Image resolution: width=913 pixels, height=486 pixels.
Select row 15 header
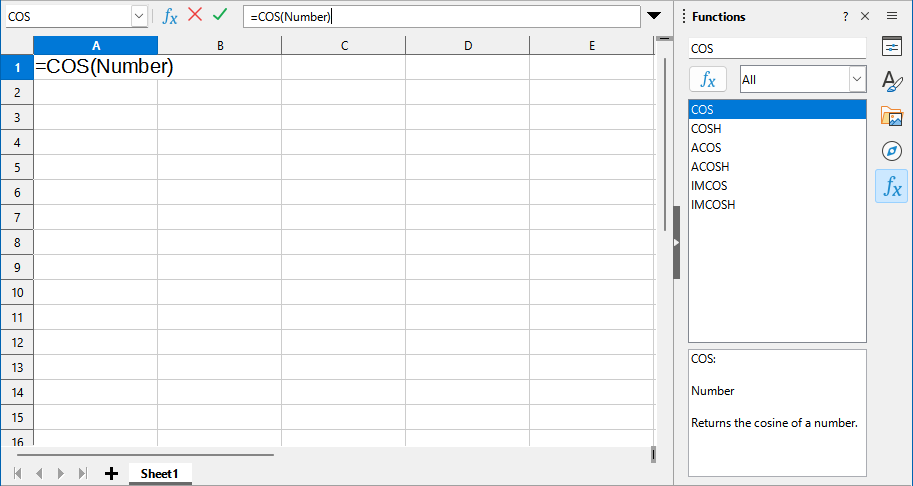(x=17, y=417)
